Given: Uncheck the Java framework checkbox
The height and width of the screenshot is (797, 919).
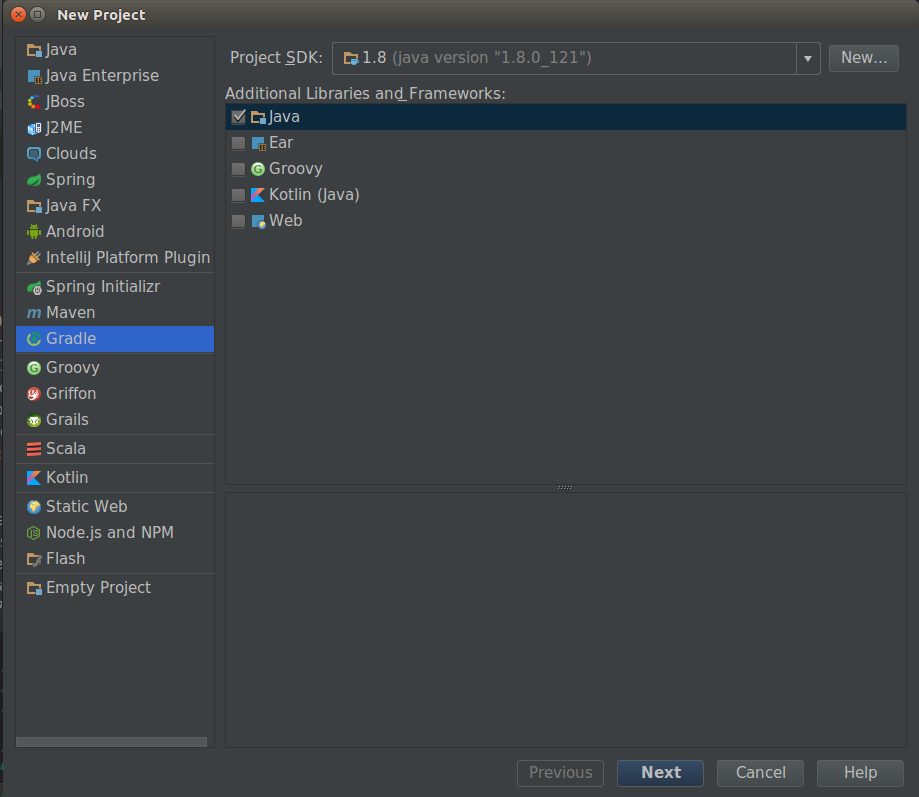Looking at the screenshot, I should coord(238,117).
